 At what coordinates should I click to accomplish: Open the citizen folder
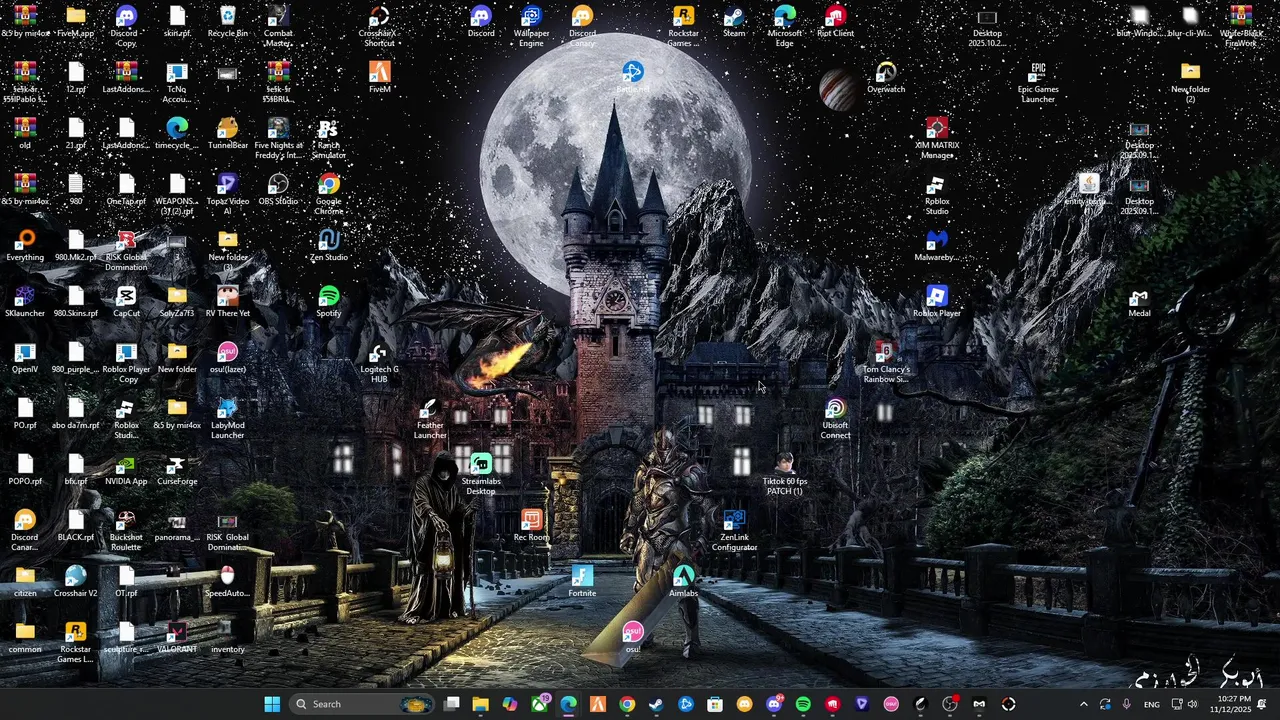pyautogui.click(x=25, y=582)
